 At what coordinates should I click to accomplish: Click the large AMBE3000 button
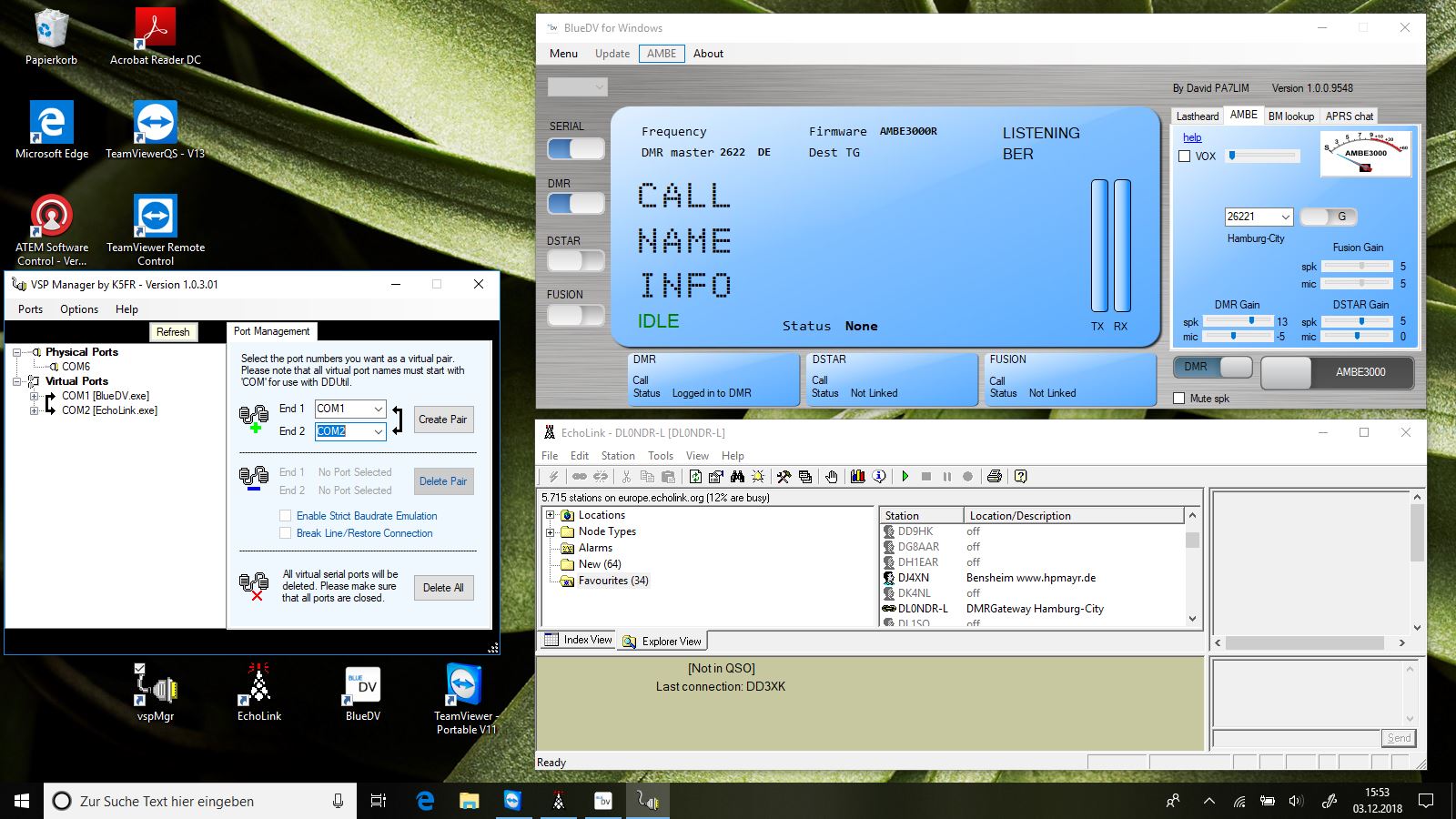tap(1338, 372)
